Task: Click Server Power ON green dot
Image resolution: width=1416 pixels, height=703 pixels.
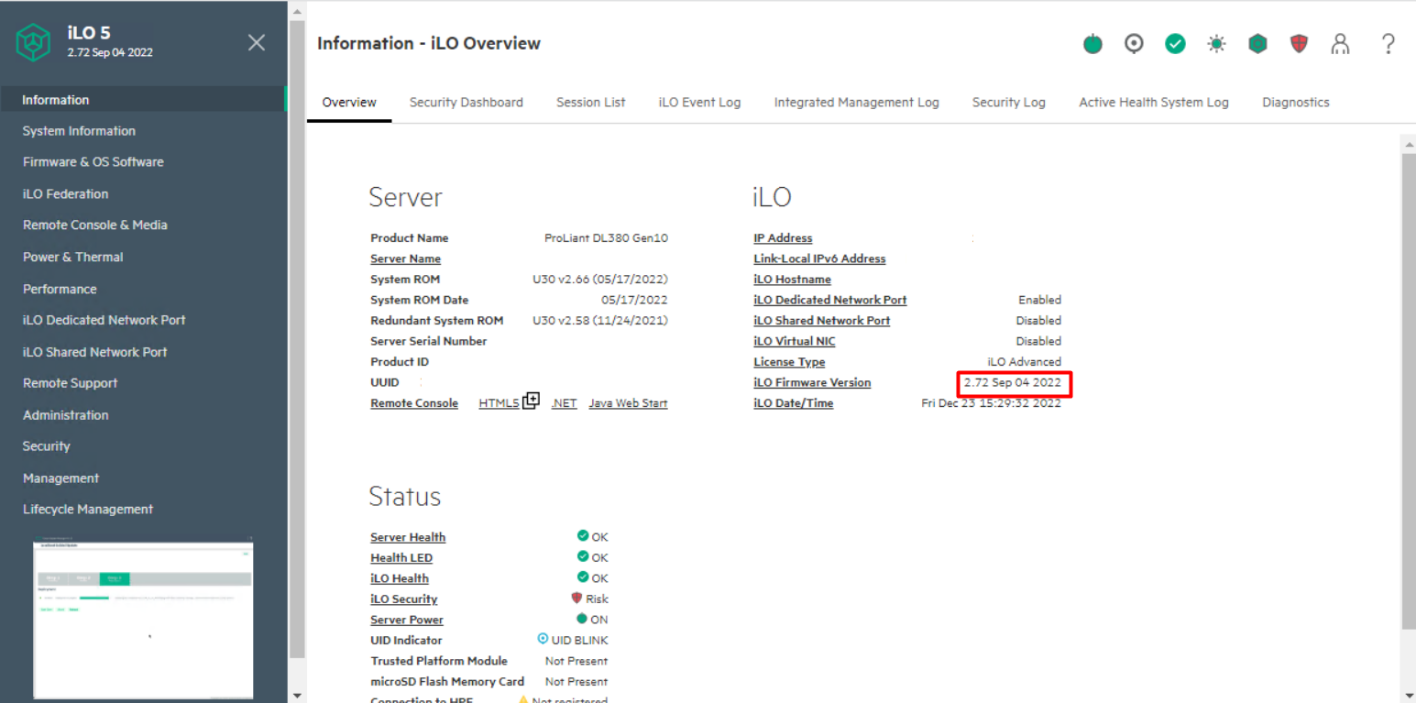Action: click(x=582, y=618)
